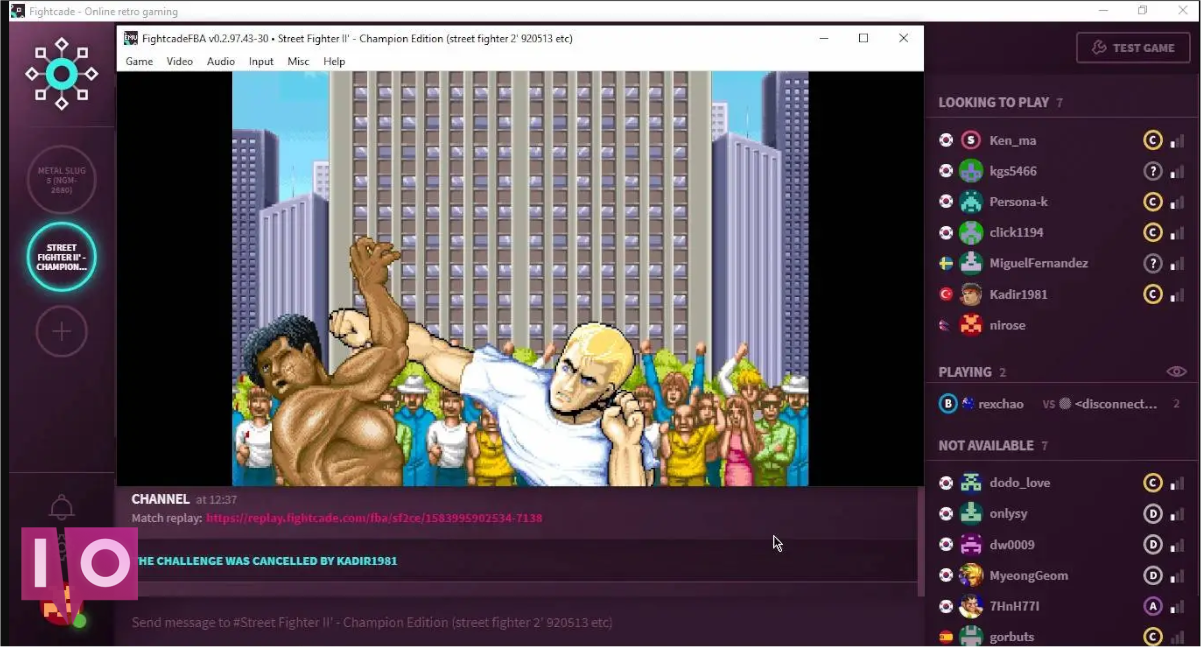Select rexchao in the PLAYING list
This screenshot has height=647, width=1201.
point(1001,404)
